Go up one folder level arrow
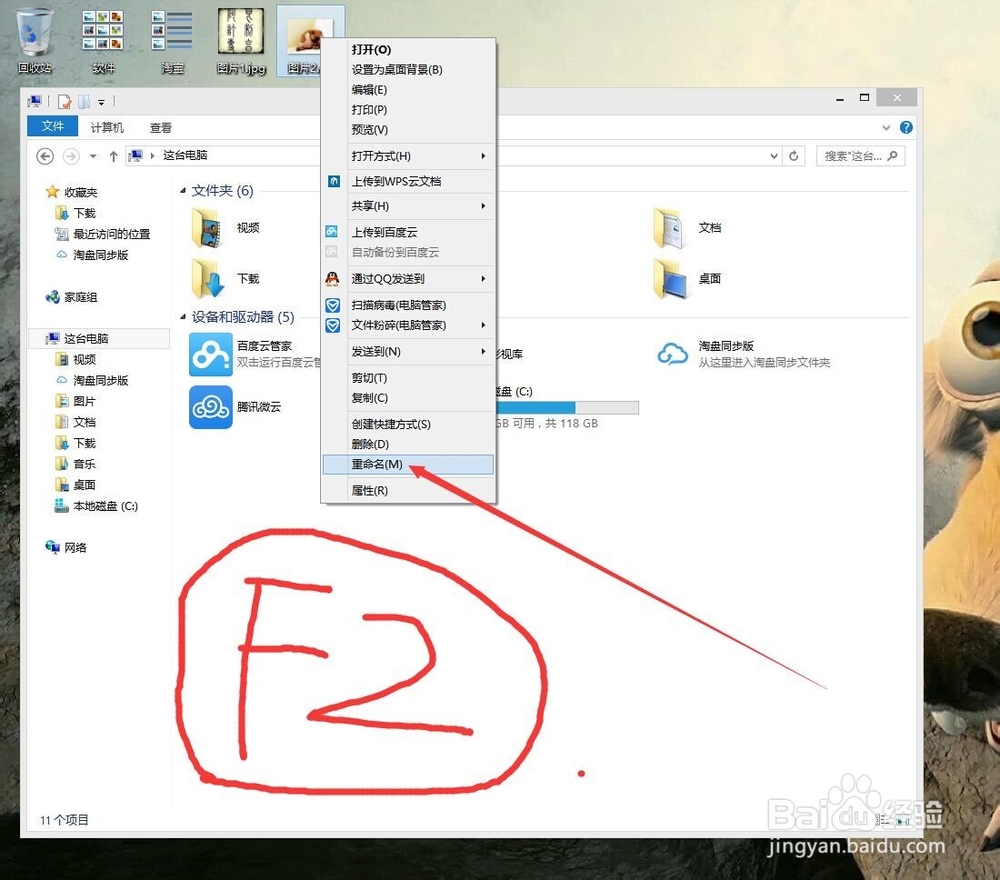The height and width of the screenshot is (880, 1000). click(x=113, y=156)
